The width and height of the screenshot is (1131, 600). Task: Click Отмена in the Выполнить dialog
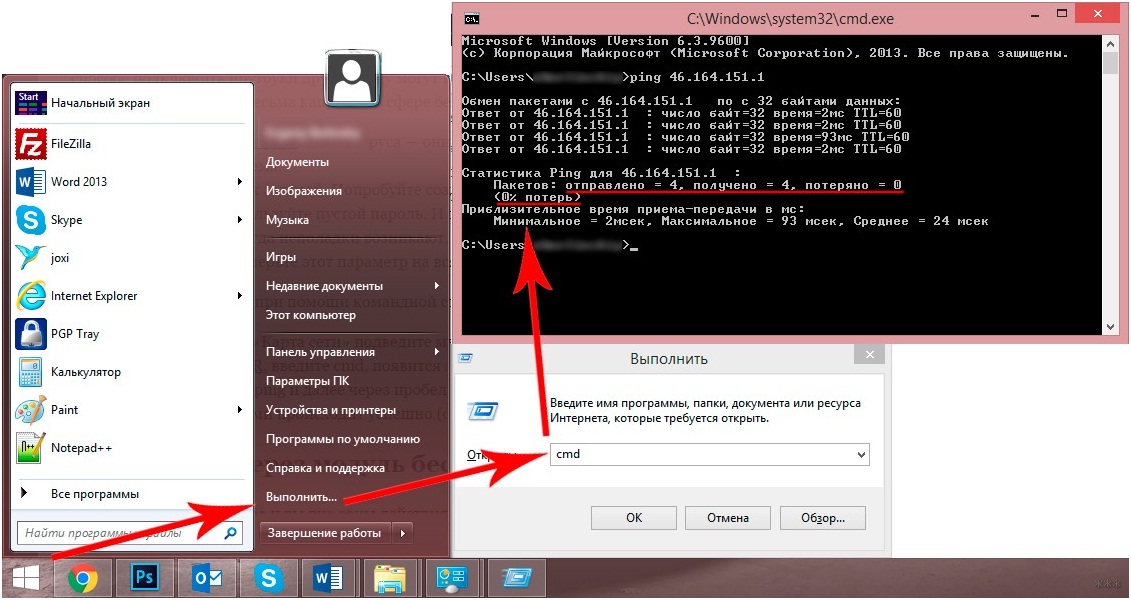click(x=728, y=518)
